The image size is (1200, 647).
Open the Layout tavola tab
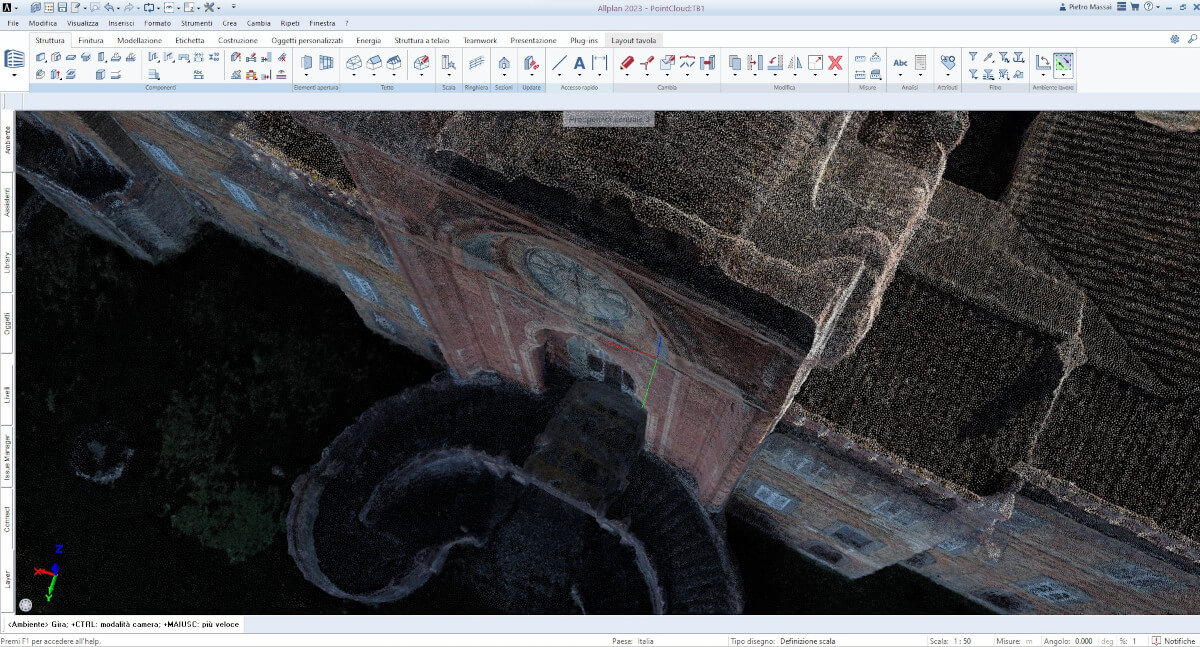[x=634, y=40]
